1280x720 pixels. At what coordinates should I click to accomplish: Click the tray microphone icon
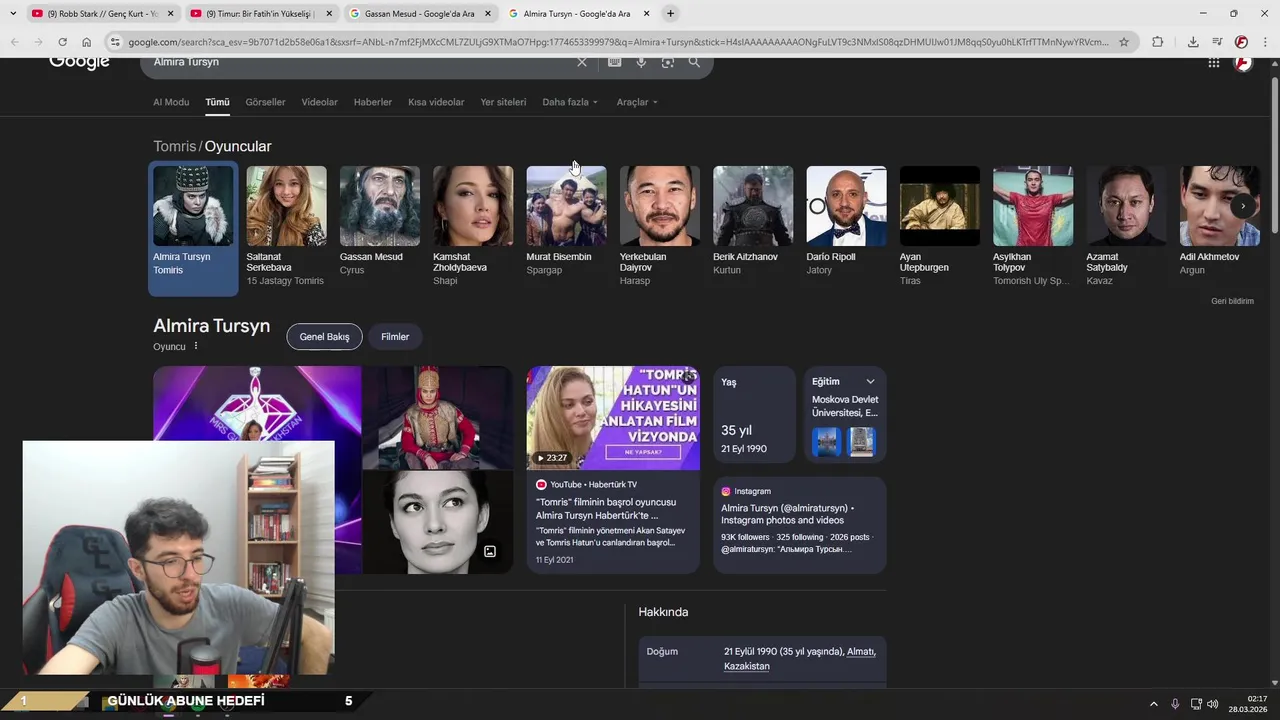(x=1175, y=704)
